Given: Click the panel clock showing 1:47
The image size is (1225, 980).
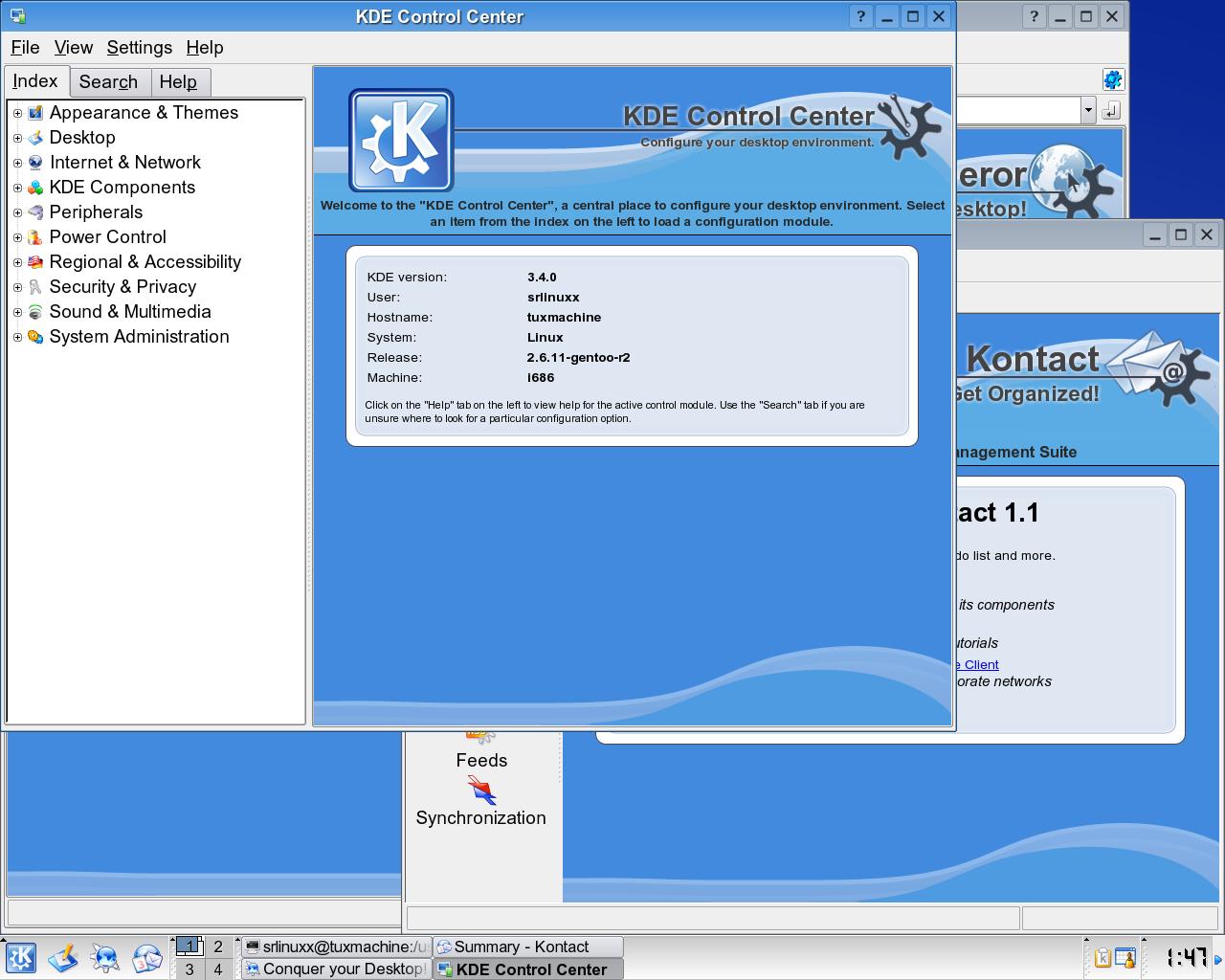Looking at the screenshot, I should 1186,957.
